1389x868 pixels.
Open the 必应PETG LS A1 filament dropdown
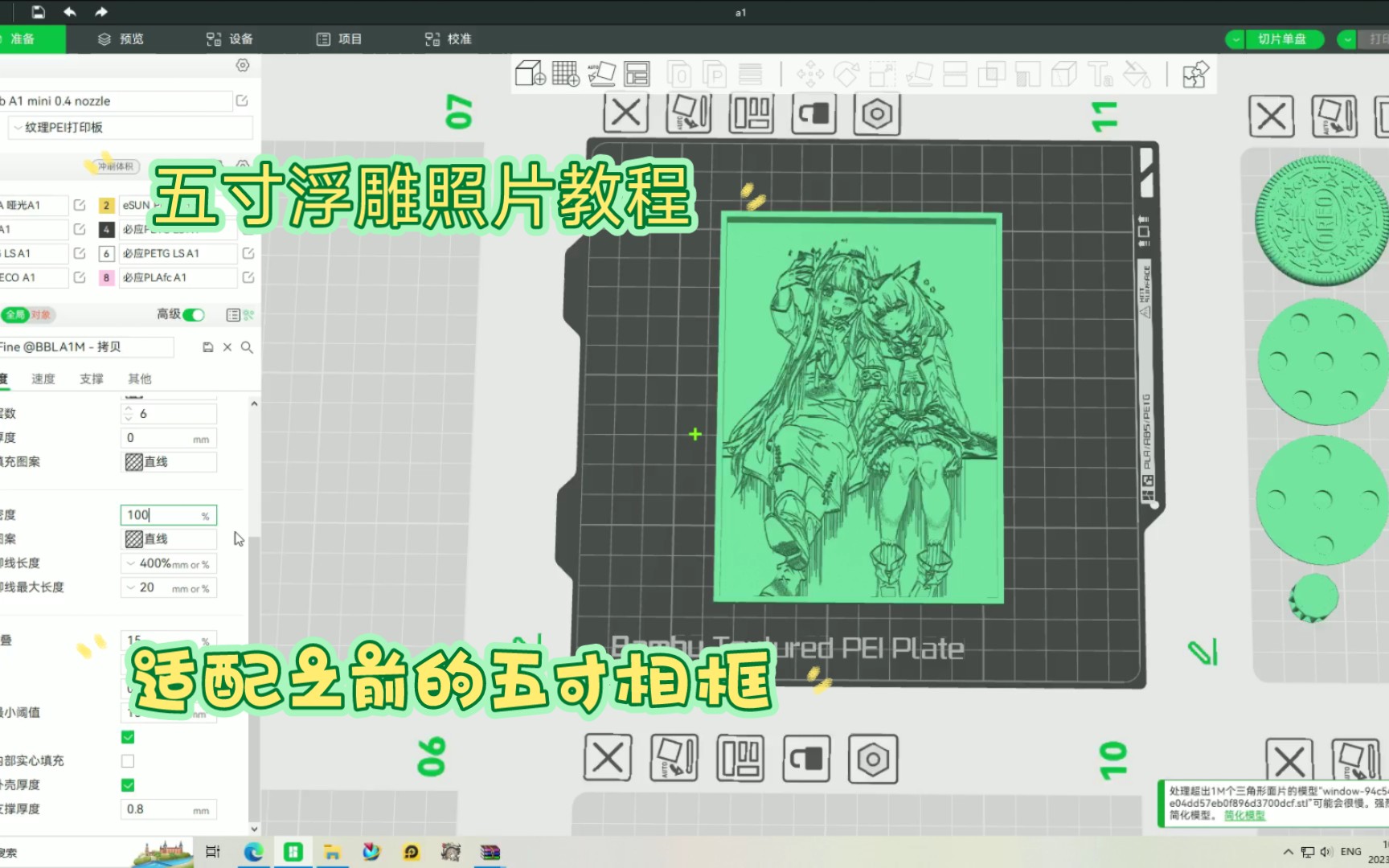pos(178,253)
